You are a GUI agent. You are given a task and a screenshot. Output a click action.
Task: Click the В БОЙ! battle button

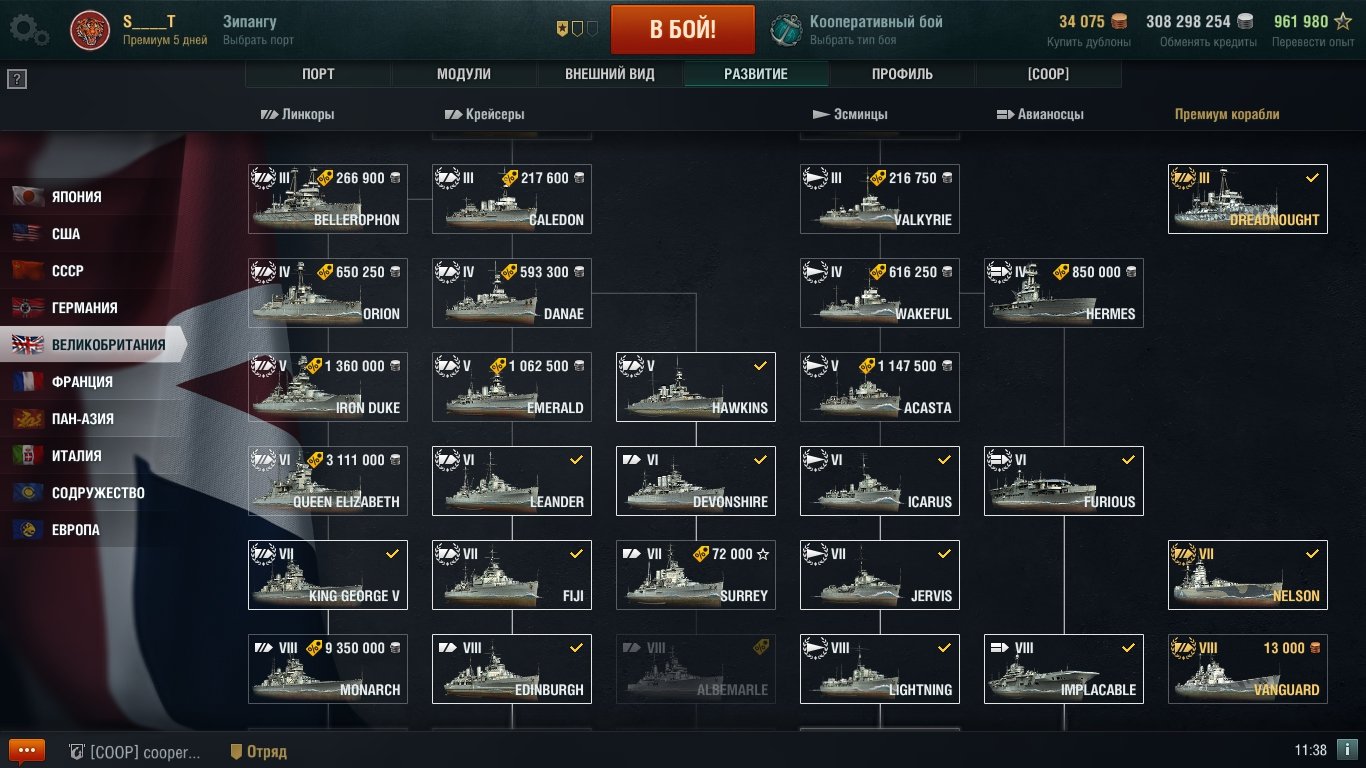[x=683, y=29]
